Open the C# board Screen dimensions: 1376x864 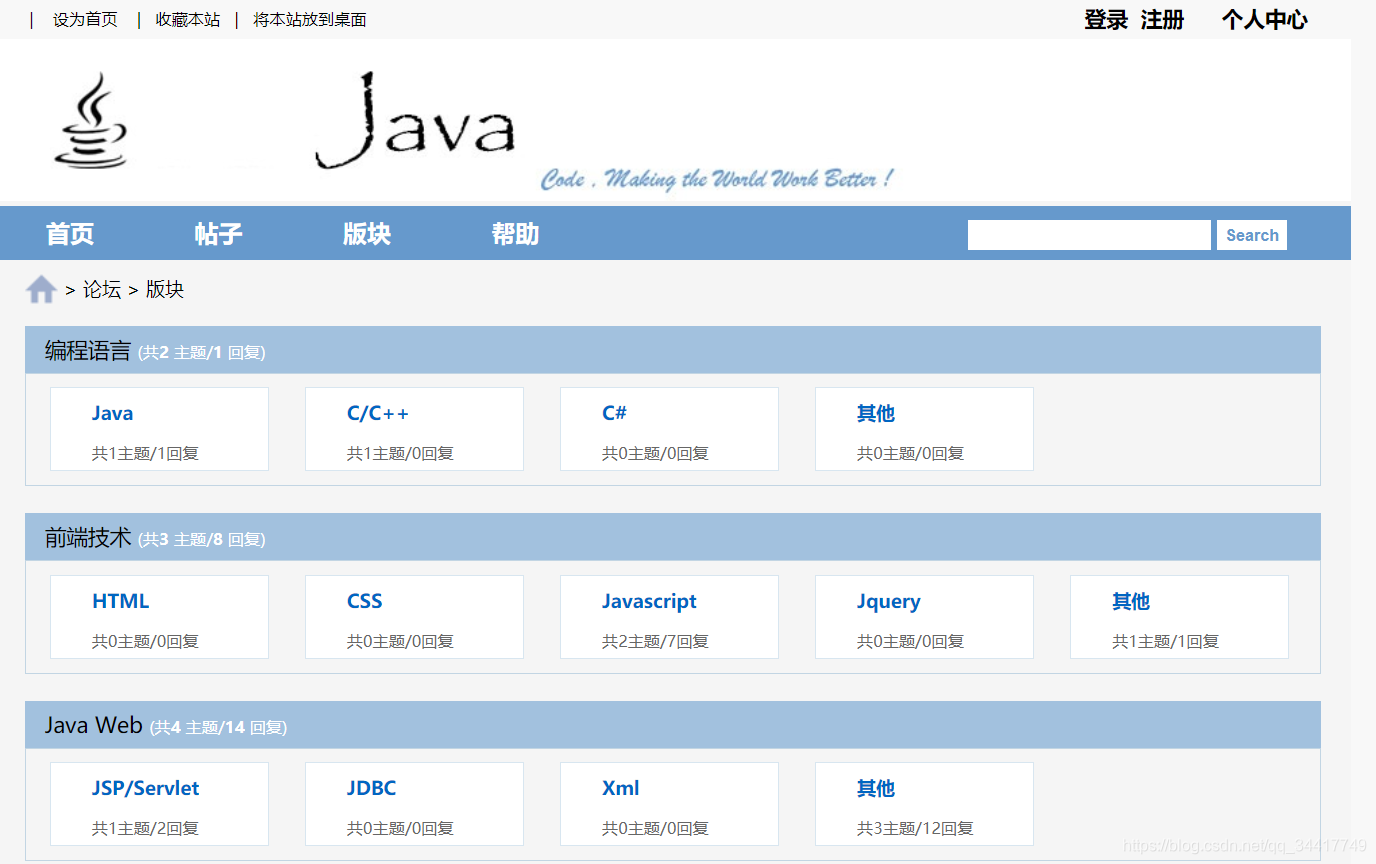614,413
